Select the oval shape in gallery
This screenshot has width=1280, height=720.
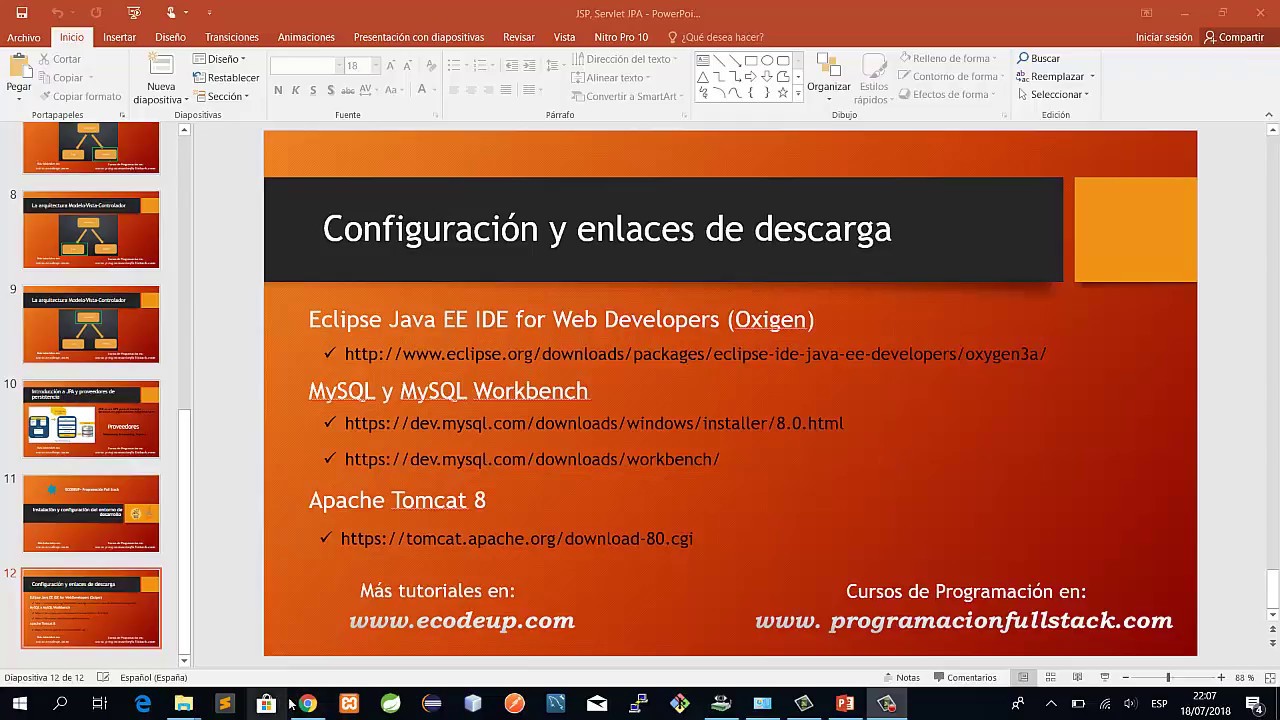click(x=767, y=61)
